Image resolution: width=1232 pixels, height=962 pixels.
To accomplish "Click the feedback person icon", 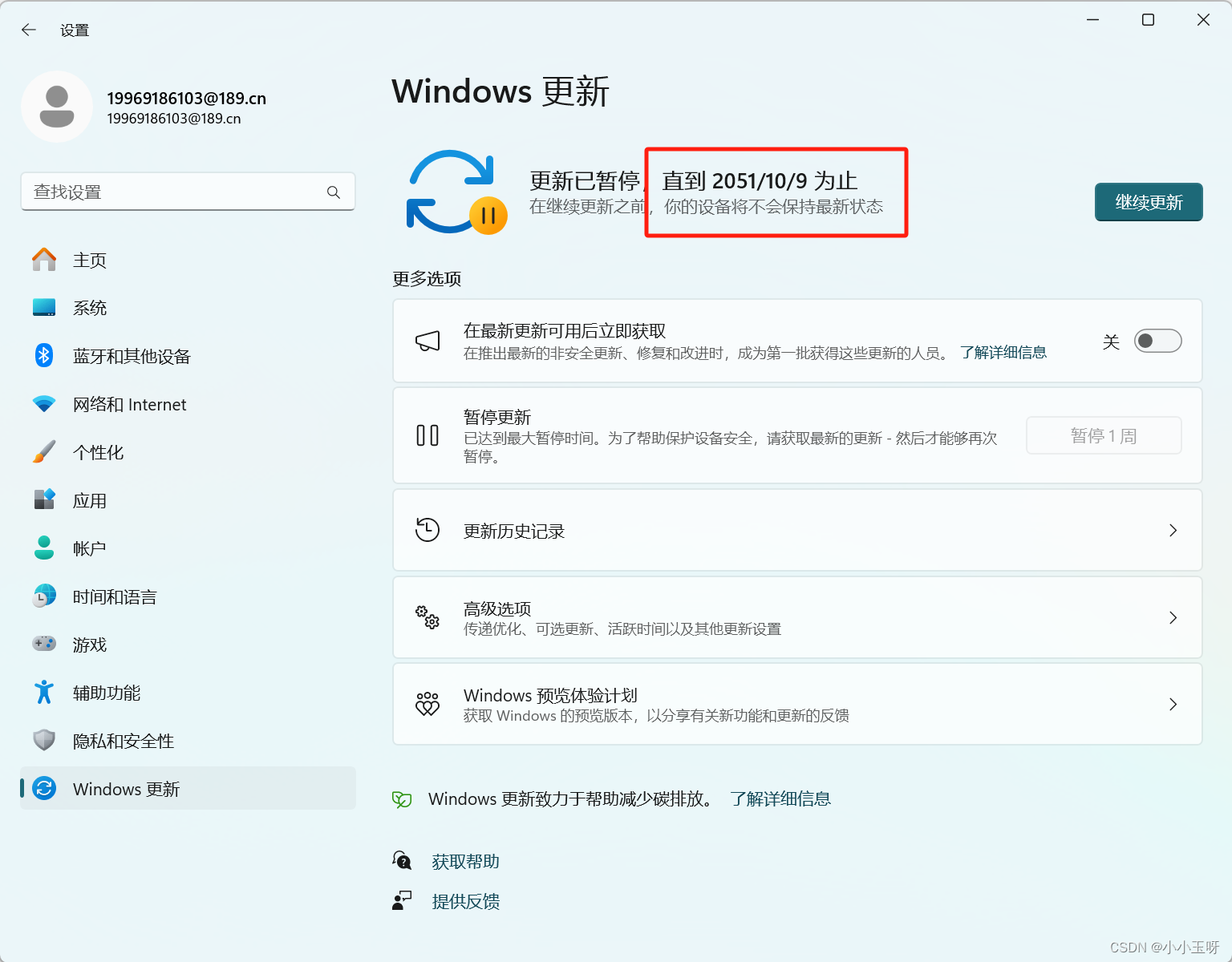I will 402,901.
